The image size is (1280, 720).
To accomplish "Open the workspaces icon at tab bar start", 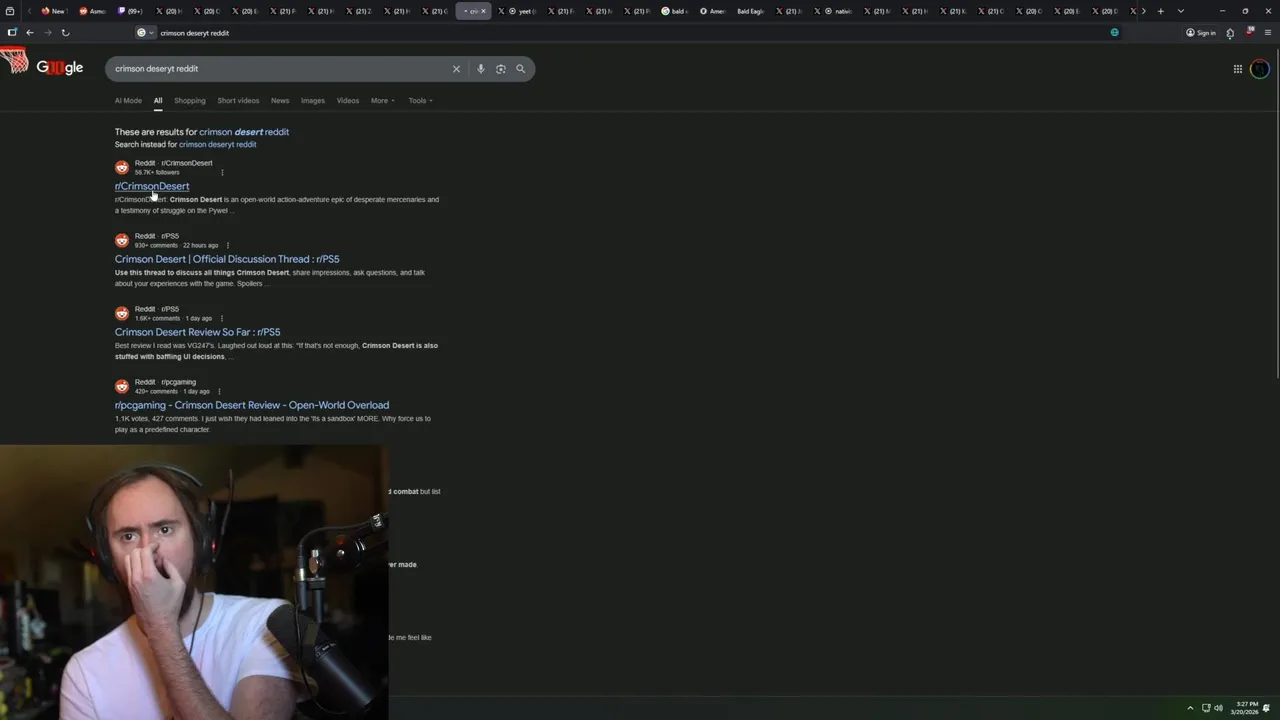I will click(10, 11).
